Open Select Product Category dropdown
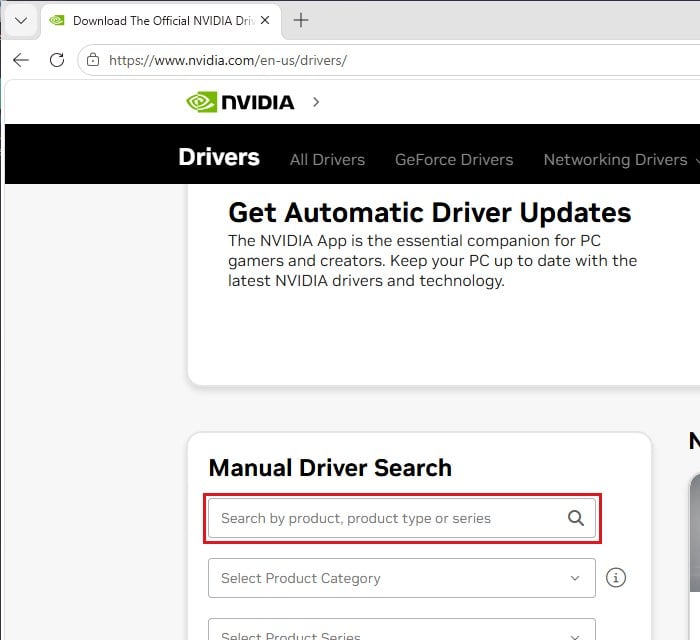 (402, 578)
